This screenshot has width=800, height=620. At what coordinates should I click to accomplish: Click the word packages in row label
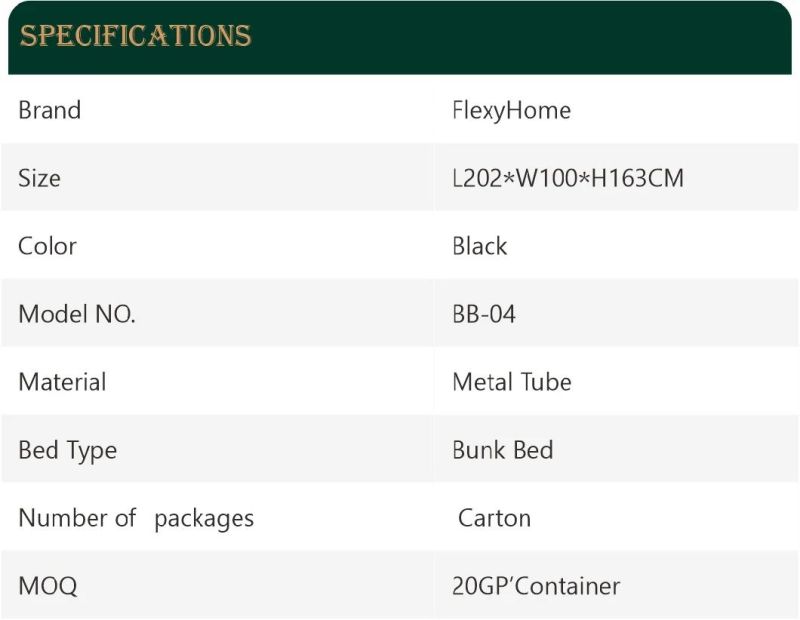204,520
